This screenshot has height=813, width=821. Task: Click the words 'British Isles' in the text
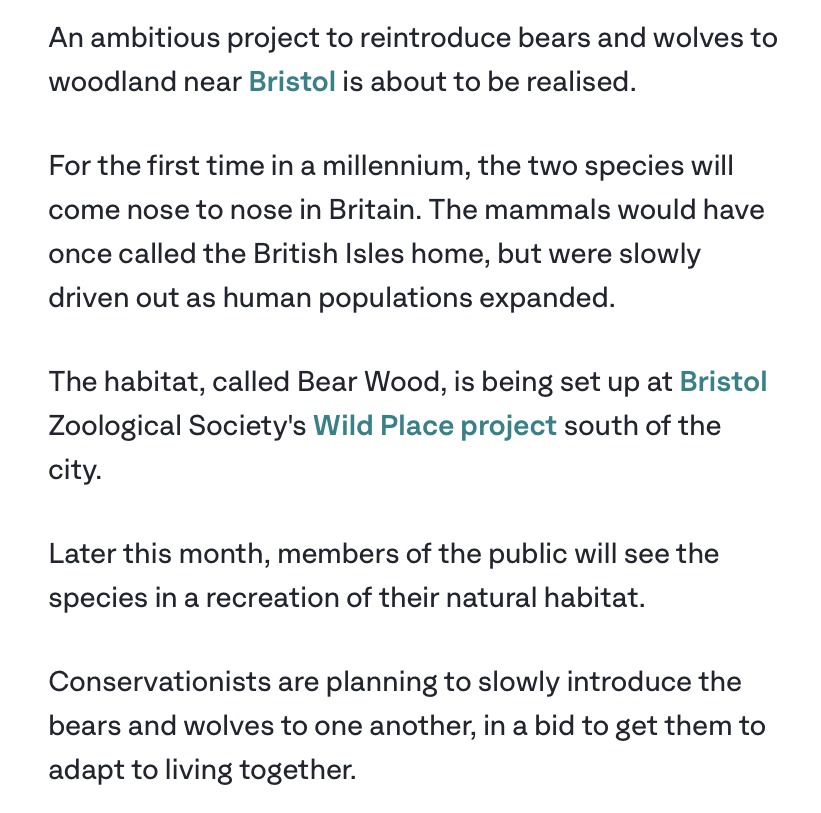point(329,253)
